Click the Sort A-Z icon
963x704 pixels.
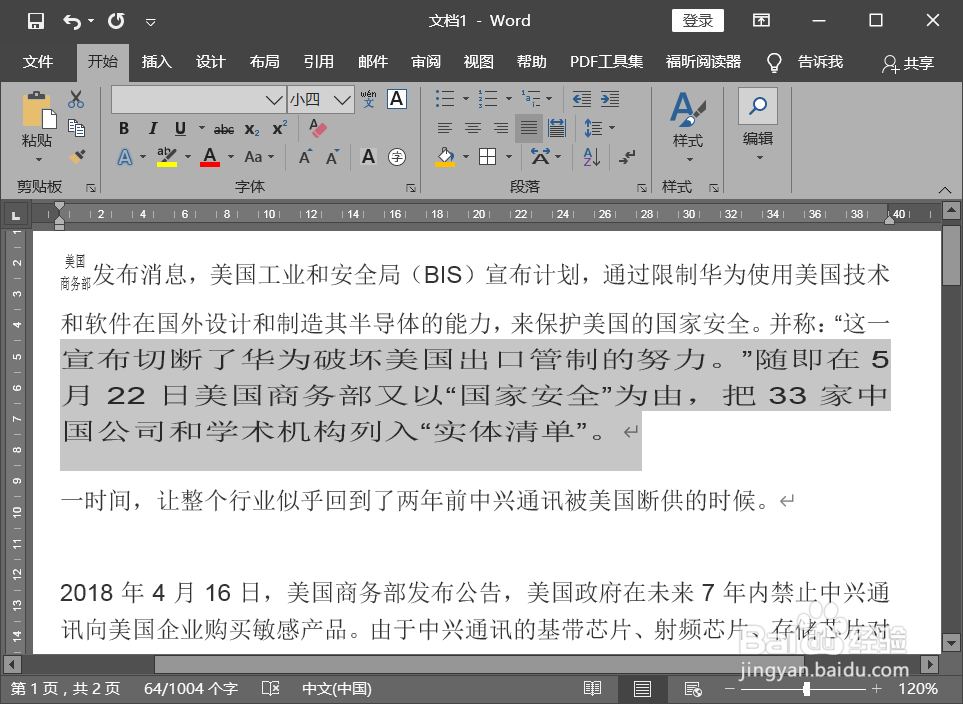point(591,157)
